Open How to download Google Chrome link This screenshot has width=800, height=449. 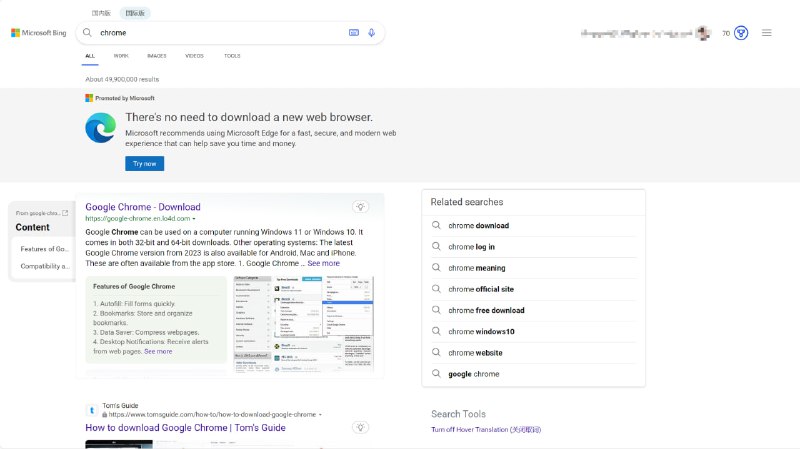[x=185, y=428]
